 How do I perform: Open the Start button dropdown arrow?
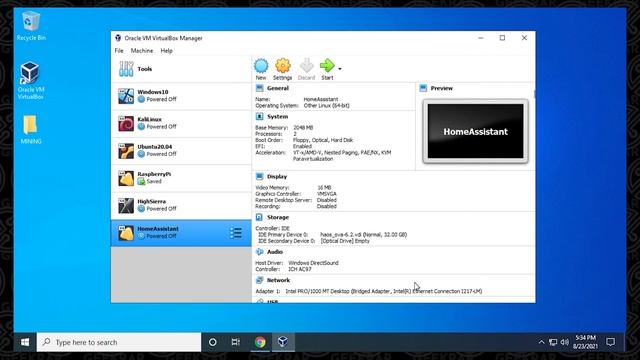point(340,69)
